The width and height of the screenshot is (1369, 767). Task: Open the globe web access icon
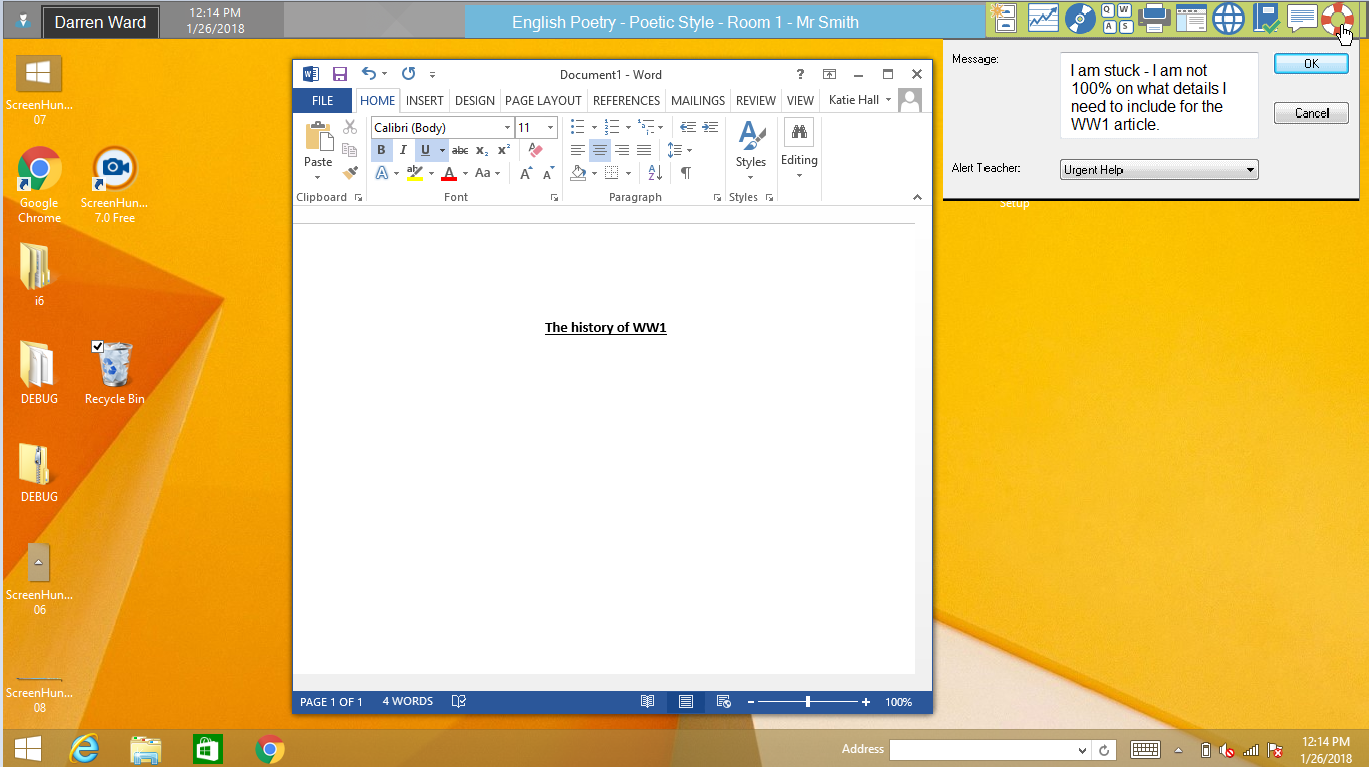(x=1228, y=18)
